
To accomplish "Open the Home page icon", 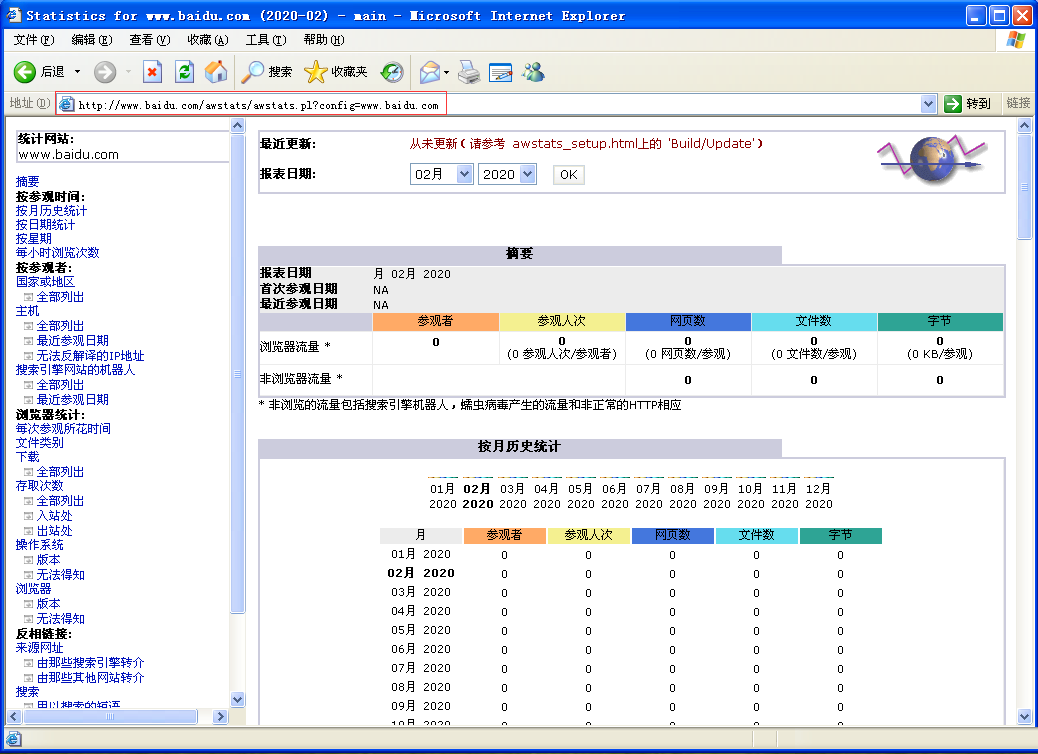I will tap(216, 72).
